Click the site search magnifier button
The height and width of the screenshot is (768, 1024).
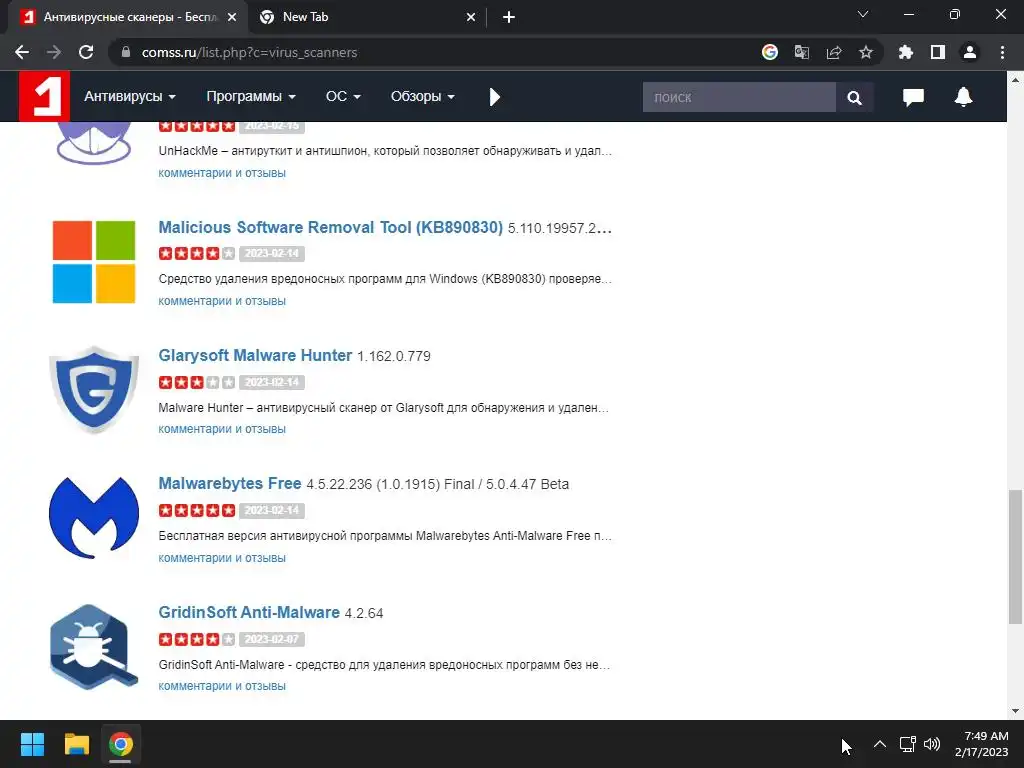click(854, 97)
